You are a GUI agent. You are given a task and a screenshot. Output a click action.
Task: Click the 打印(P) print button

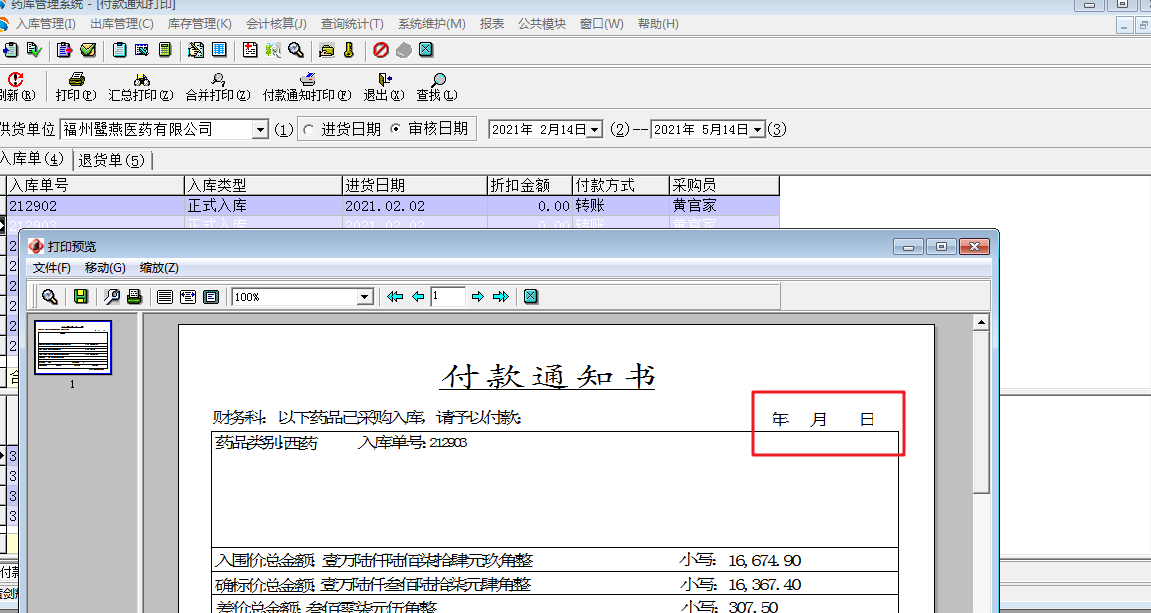tap(76, 87)
